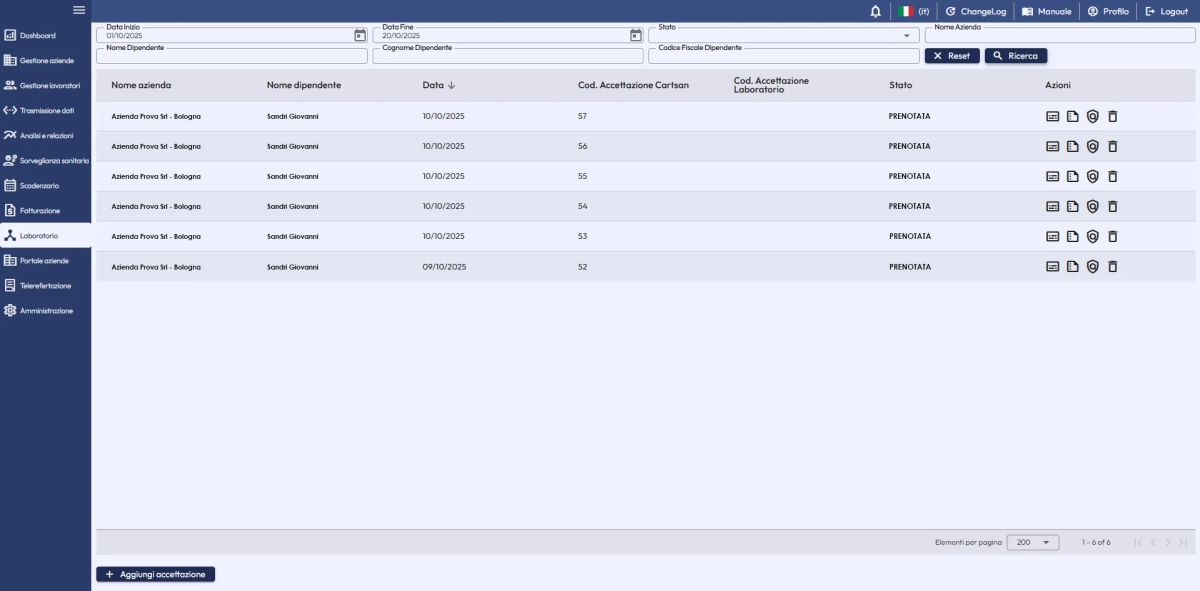
Task: Open the Data Fine calendar picker
Action: pos(636,35)
